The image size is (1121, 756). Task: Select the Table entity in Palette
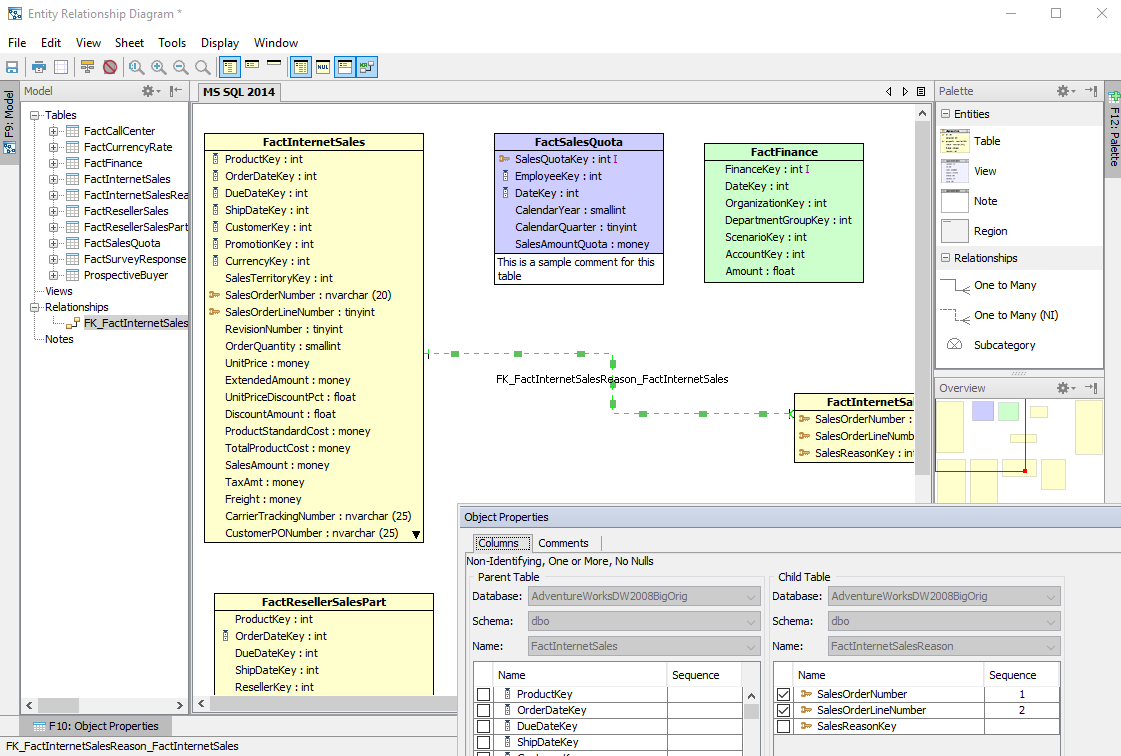point(987,141)
